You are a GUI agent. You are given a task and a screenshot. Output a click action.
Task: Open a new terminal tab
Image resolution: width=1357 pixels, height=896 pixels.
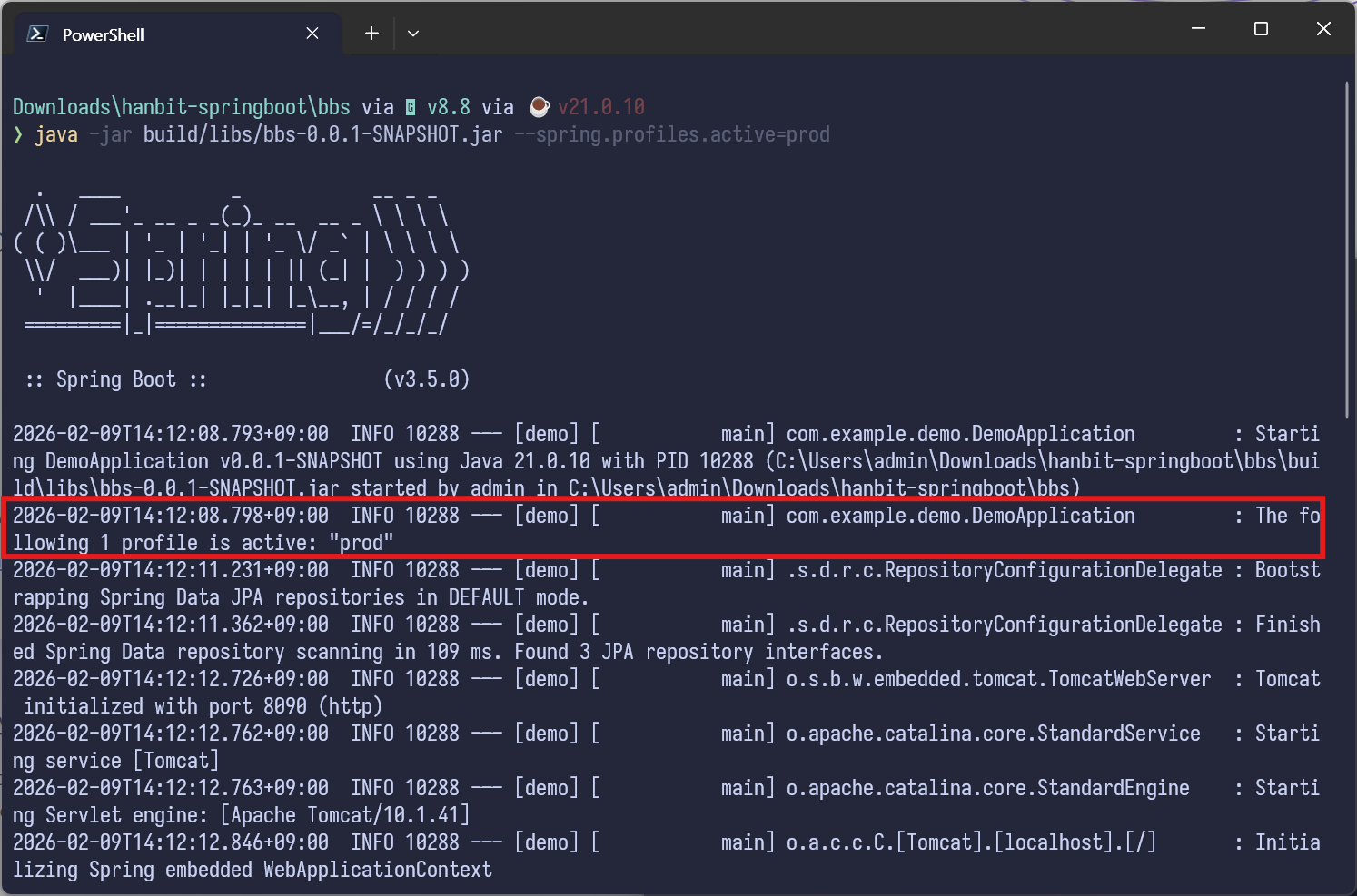[371, 34]
